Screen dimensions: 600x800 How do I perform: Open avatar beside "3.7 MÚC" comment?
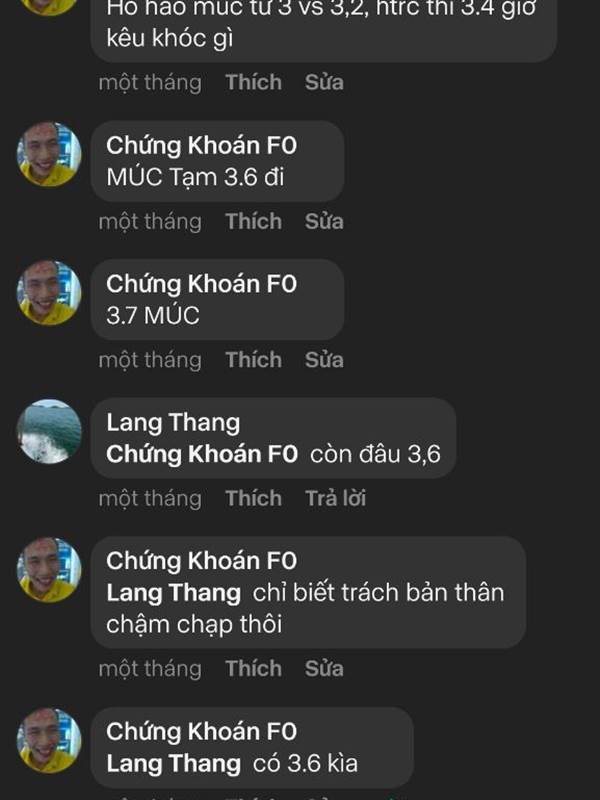pyautogui.click(x=49, y=293)
